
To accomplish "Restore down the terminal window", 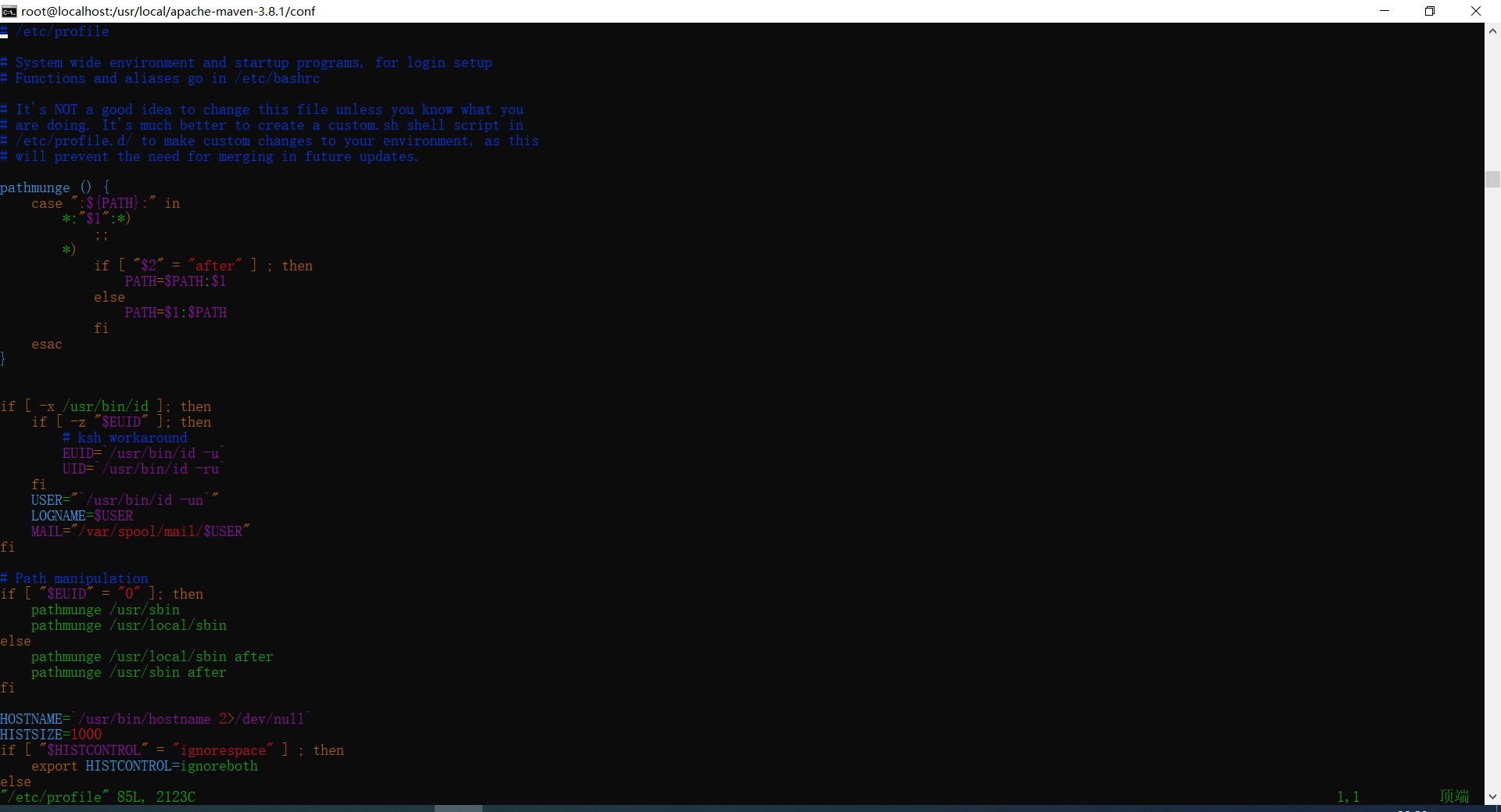I will click(1430, 11).
